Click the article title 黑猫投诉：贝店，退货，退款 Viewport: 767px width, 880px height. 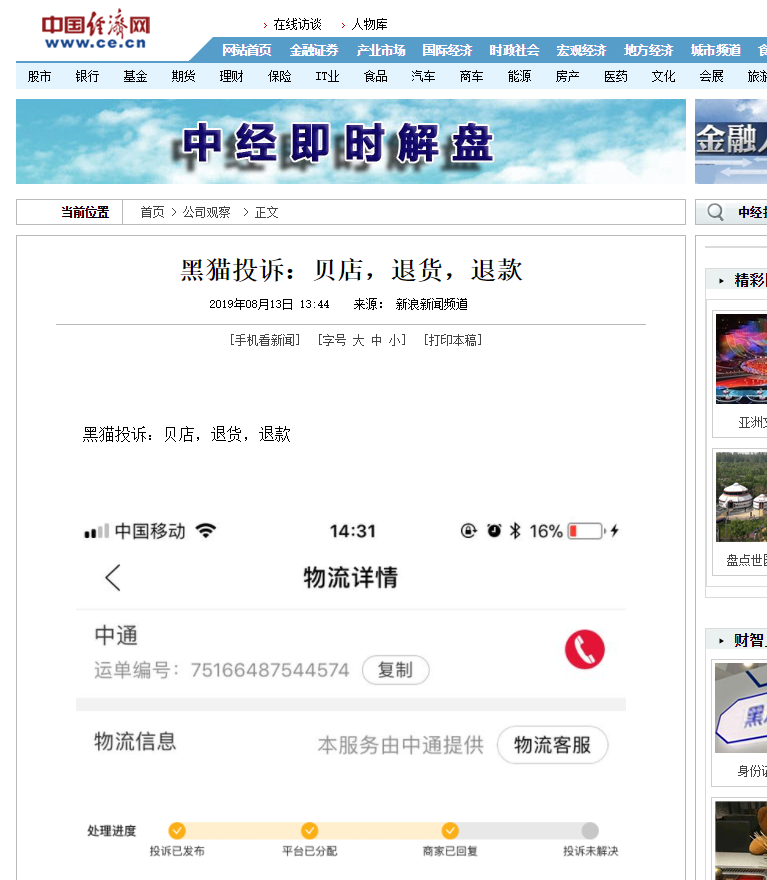[351, 270]
